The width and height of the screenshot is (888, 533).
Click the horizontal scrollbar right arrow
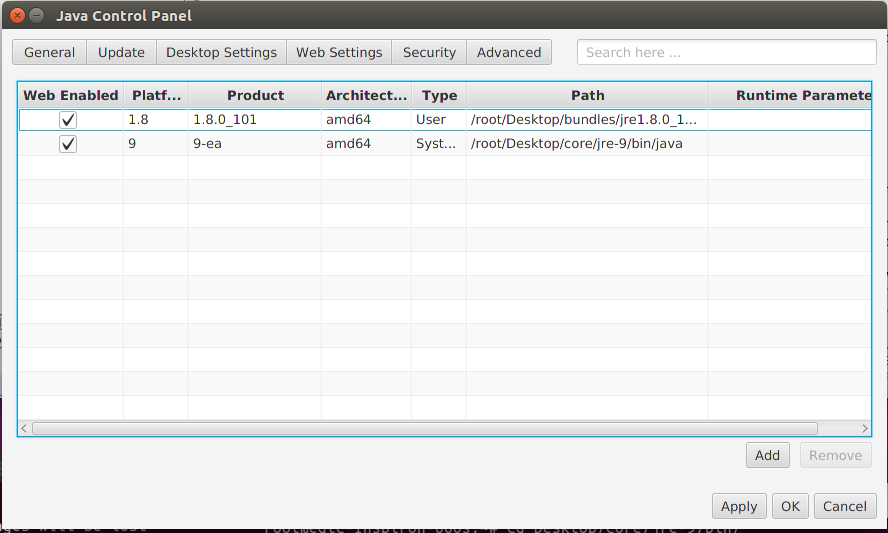[x=865, y=428]
